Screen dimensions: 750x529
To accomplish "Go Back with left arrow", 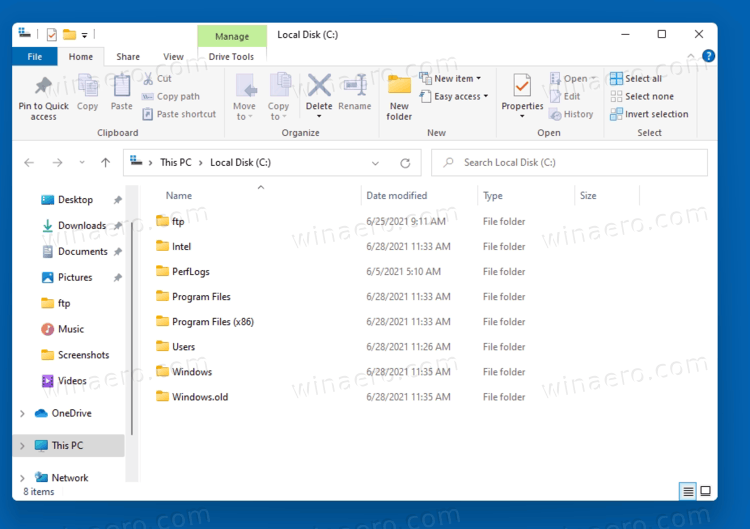I will point(29,163).
